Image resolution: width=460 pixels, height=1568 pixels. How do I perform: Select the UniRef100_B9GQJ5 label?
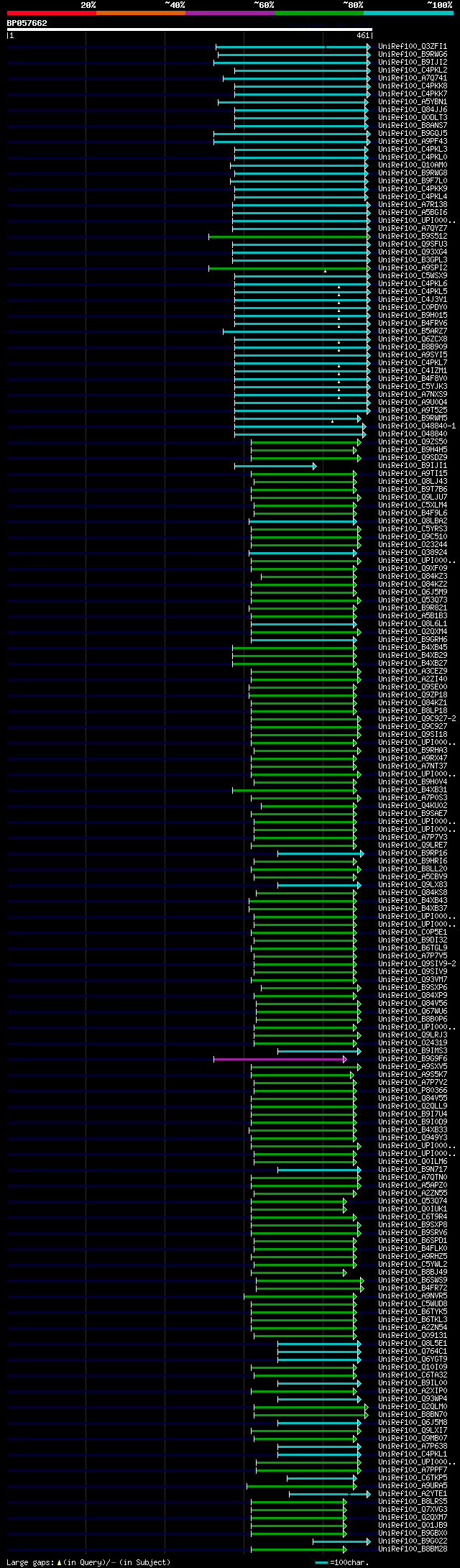[x=413, y=134]
